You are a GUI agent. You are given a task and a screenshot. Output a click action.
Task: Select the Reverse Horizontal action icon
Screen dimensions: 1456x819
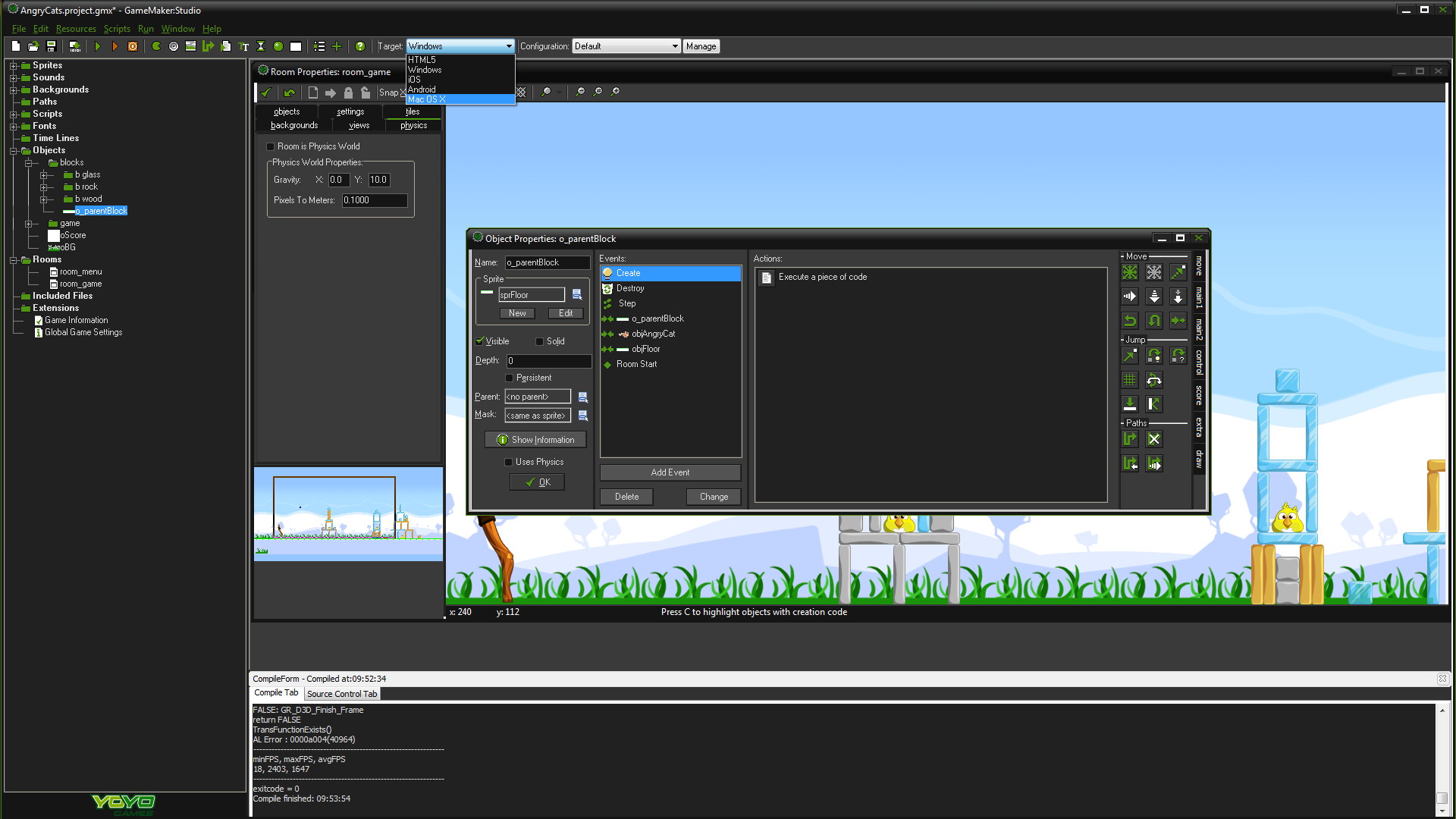tap(1130, 321)
